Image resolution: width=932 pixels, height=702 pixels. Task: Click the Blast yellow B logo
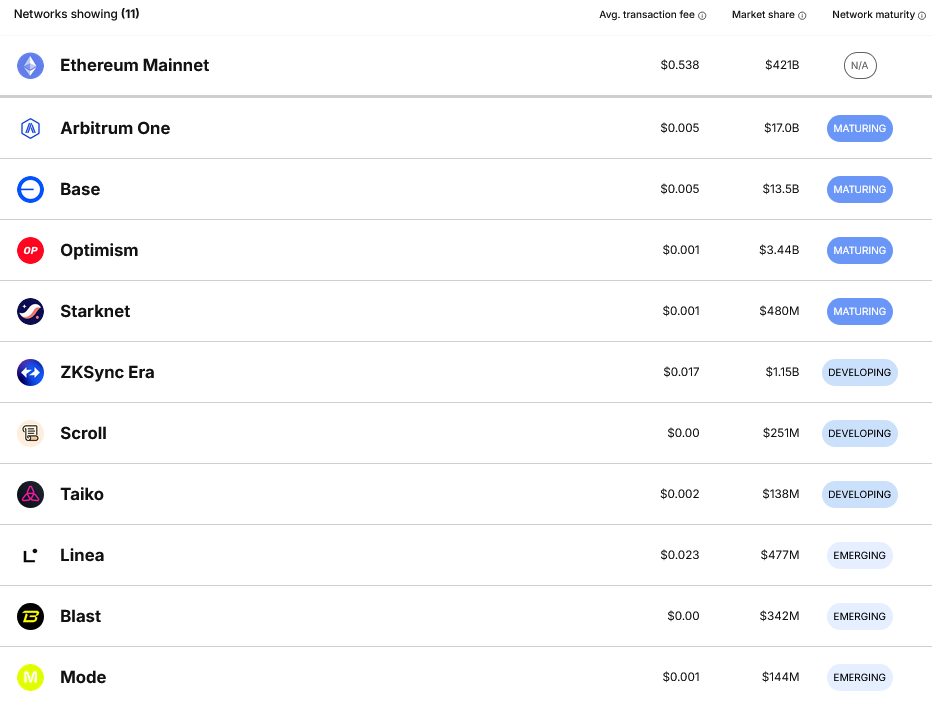click(30, 616)
